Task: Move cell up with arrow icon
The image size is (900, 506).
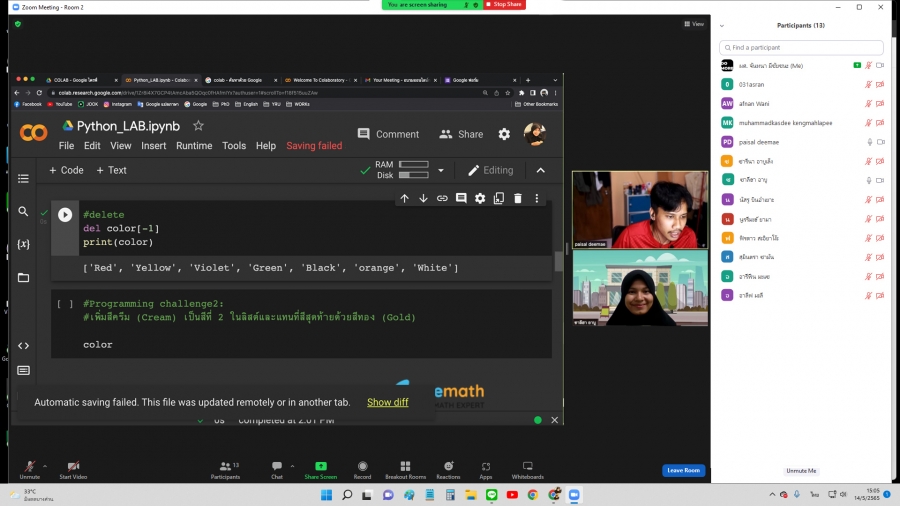Action: (404, 199)
